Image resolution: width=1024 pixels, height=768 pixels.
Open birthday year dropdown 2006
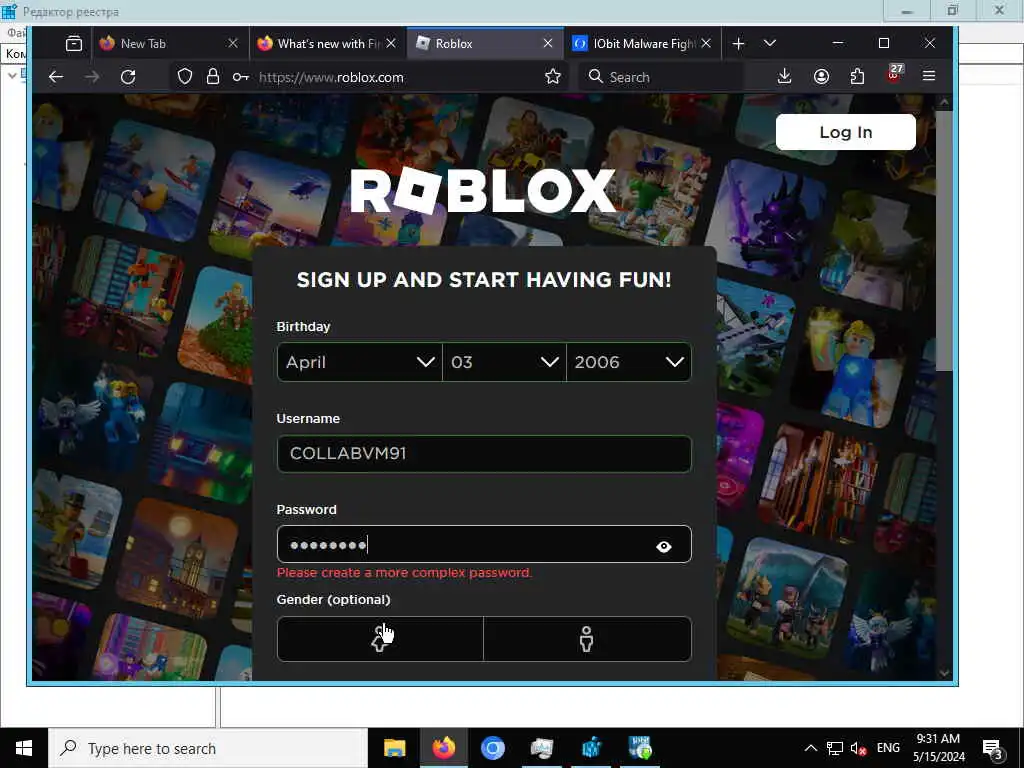(x=629, y=362)
